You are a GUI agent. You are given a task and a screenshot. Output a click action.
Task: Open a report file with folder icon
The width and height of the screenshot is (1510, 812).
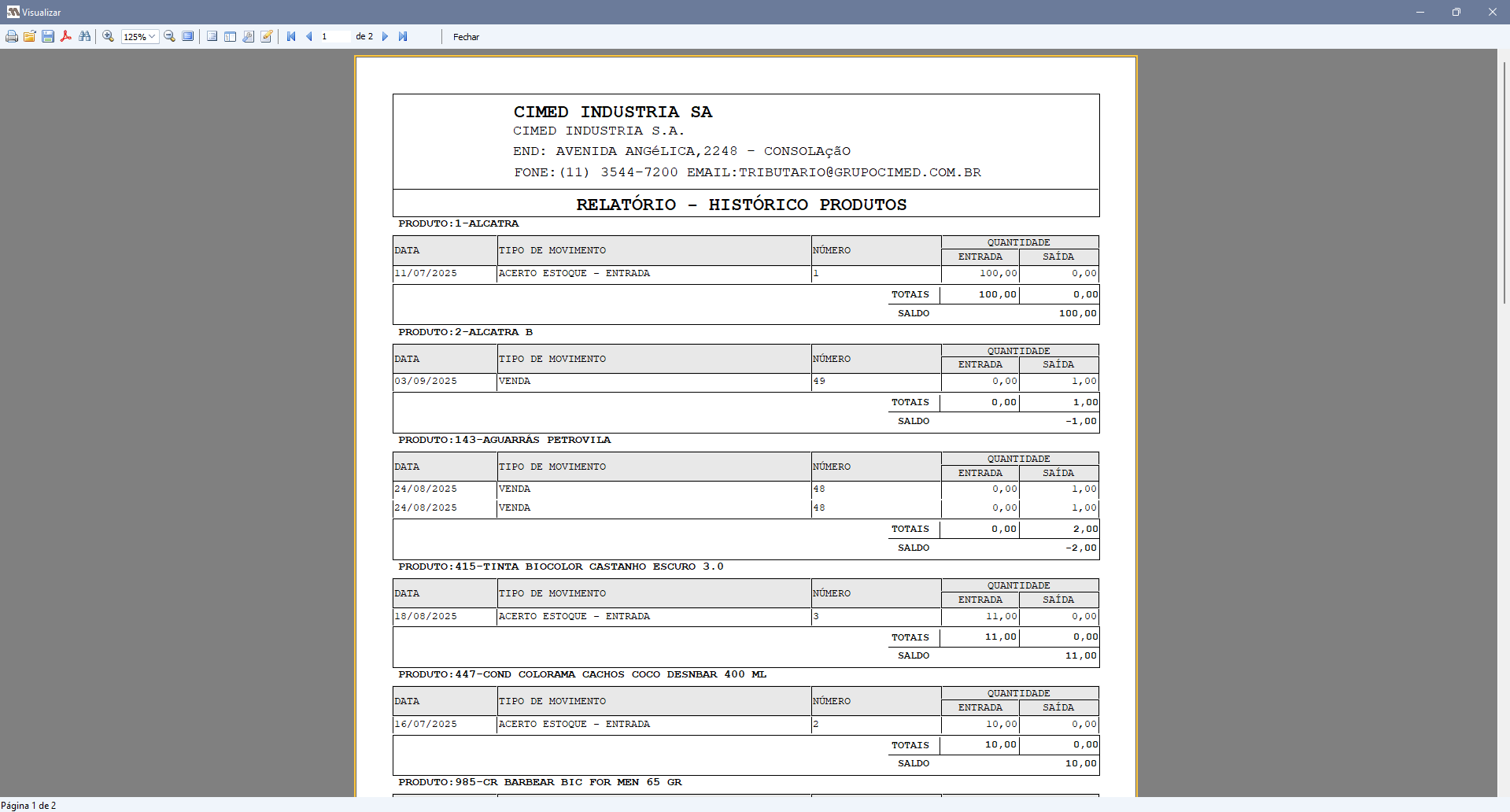pyautogui.click(x=30, y=37)
